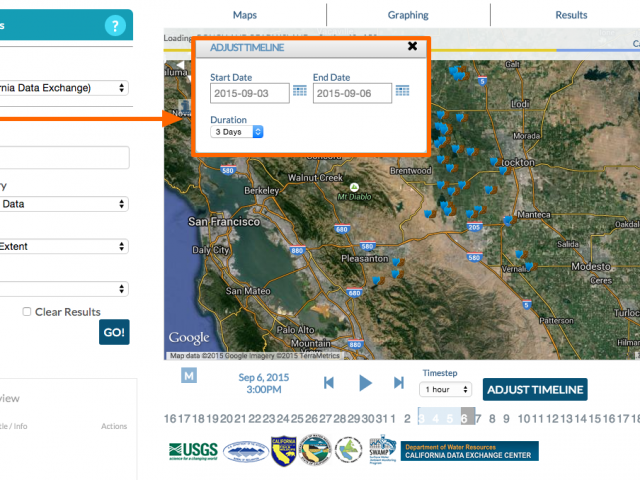
Task: Click the Start Date input field
Action: [250, 93]
